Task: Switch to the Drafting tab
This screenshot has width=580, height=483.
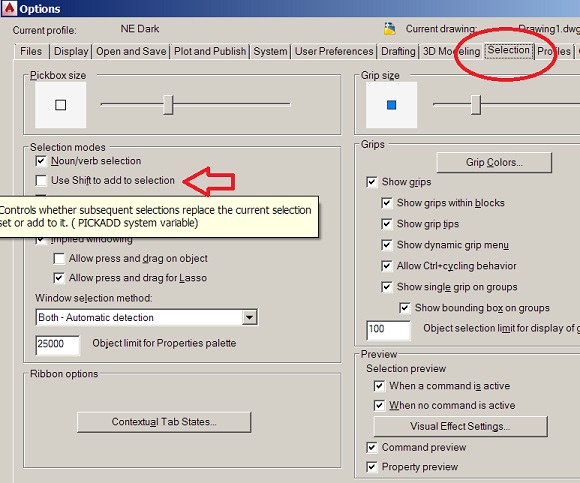Action: tap(398, 51)
